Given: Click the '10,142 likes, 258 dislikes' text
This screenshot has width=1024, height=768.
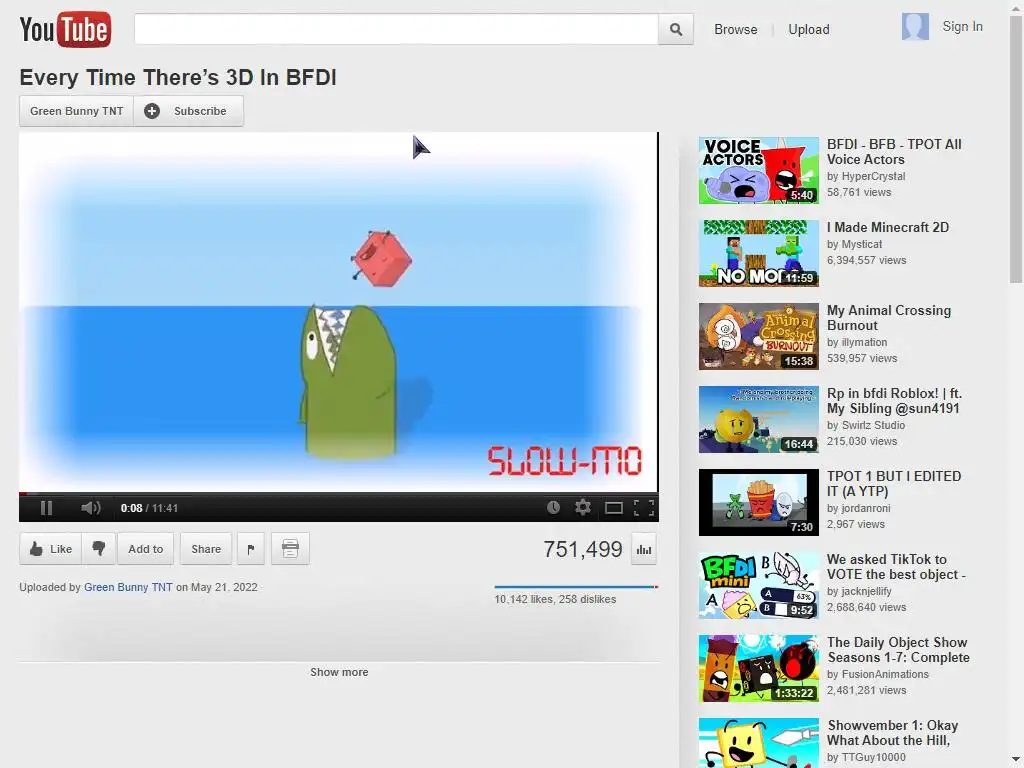Looking at the screenshot, I should tap(555, 599).
